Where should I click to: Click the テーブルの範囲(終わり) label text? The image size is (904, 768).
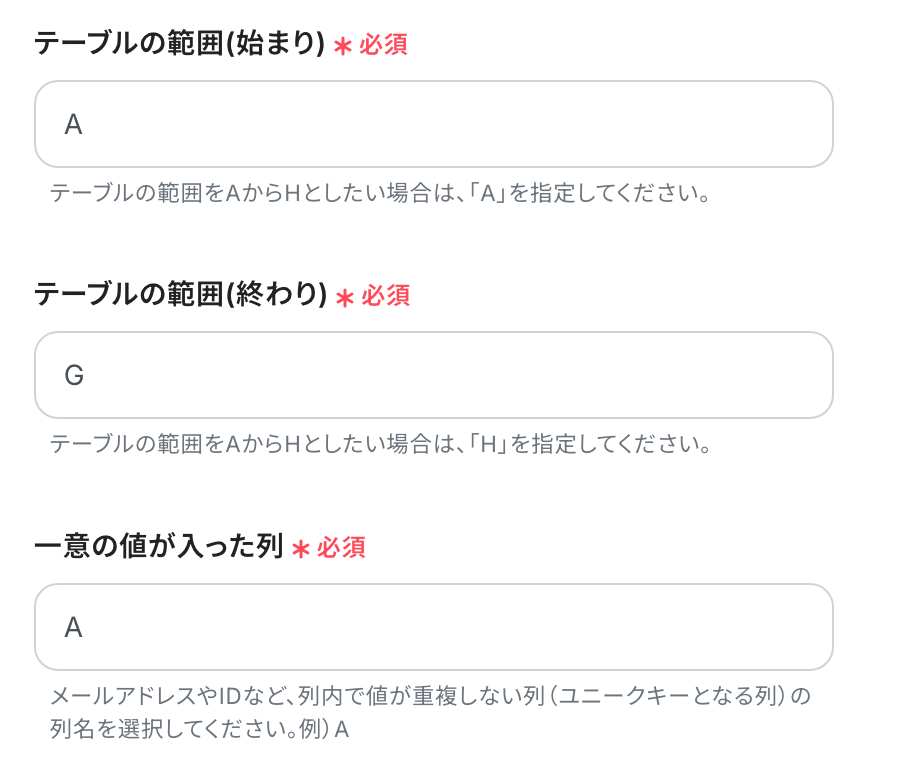click(181, 295)
